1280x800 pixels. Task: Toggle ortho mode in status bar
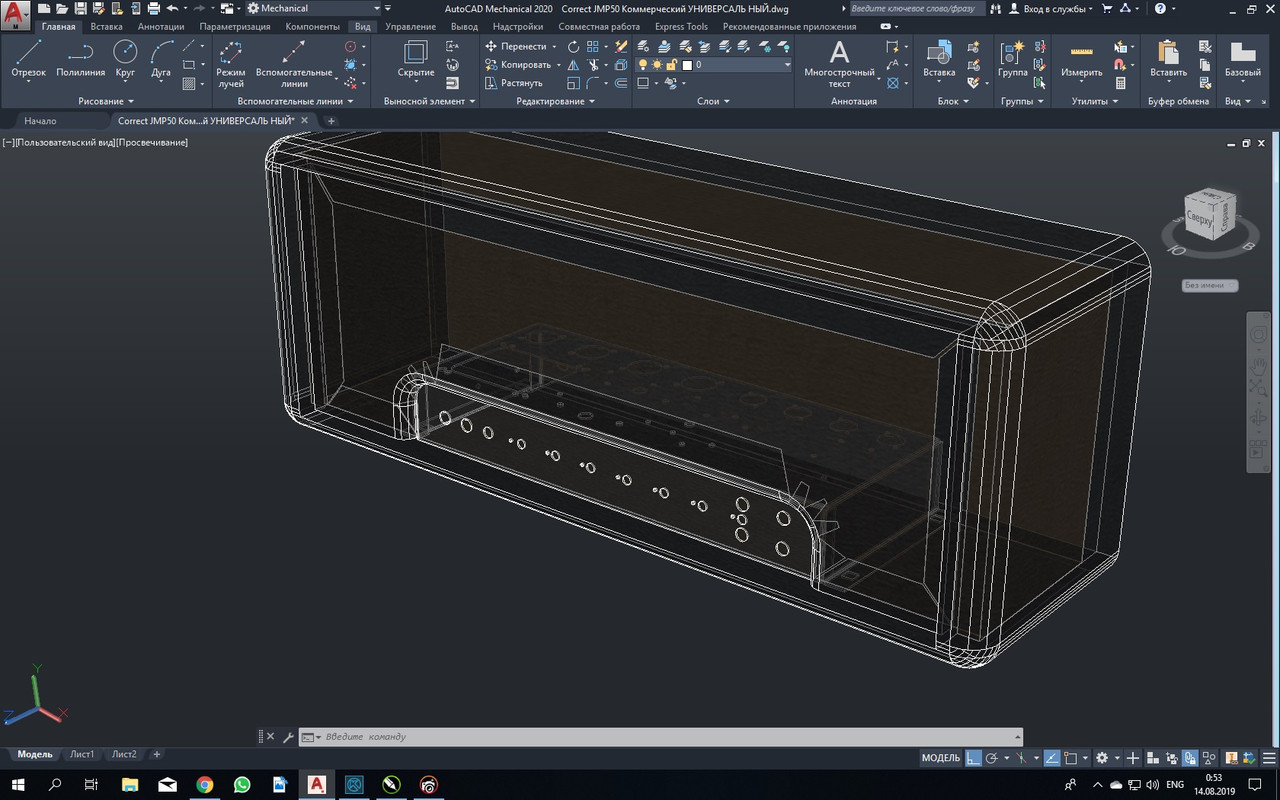(975, 758)
